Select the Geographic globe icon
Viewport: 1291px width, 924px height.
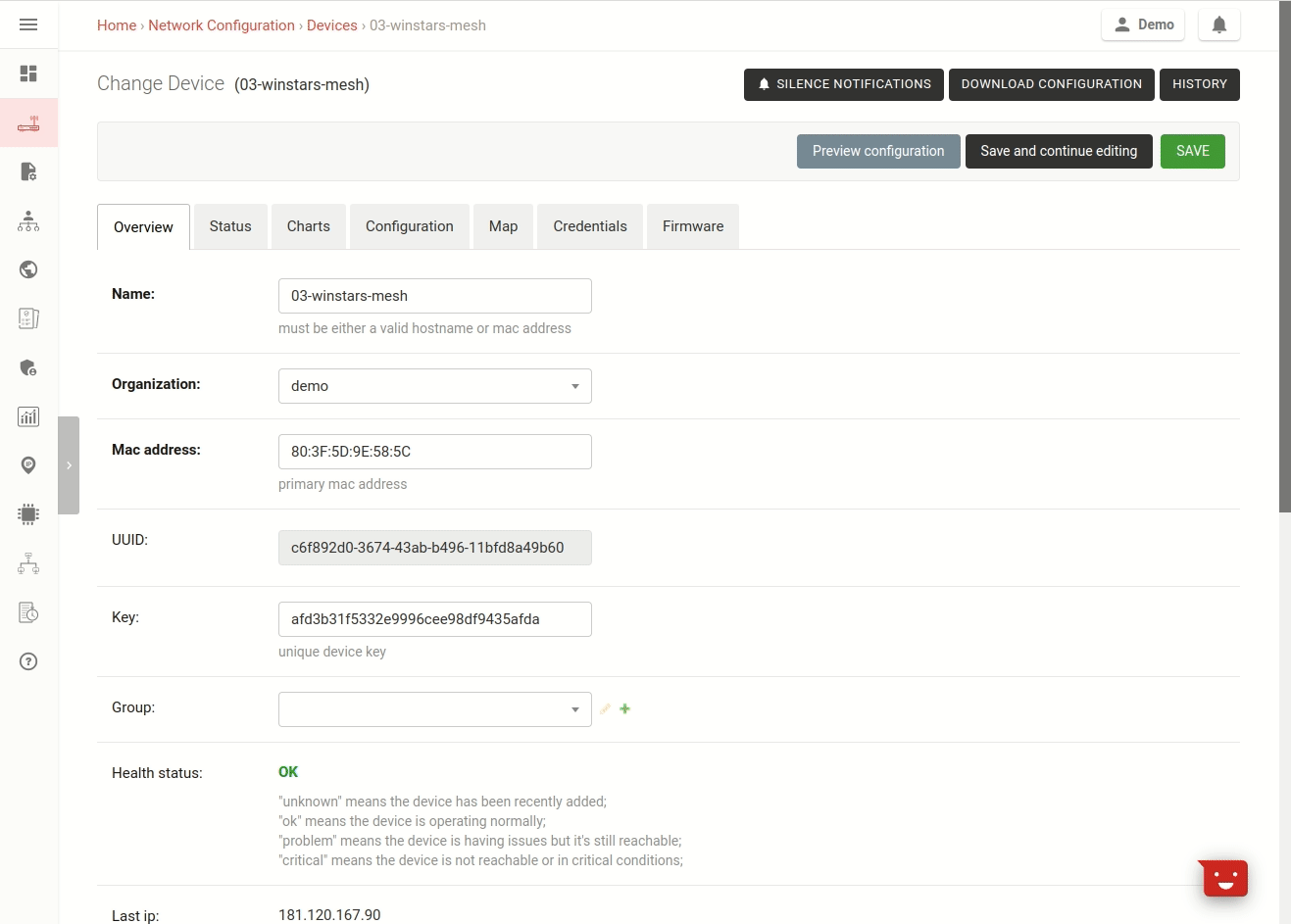pos(27,268)
